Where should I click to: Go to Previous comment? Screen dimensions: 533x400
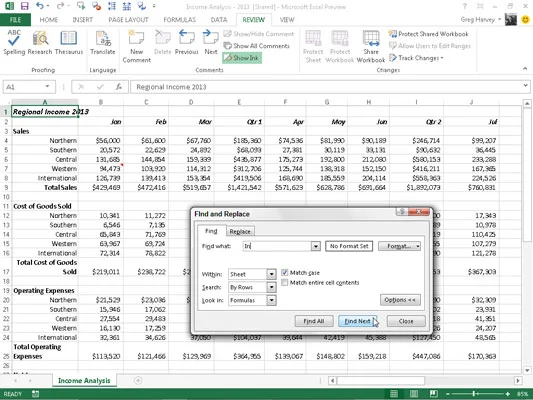pyautogui.click(x=187, y=42)
